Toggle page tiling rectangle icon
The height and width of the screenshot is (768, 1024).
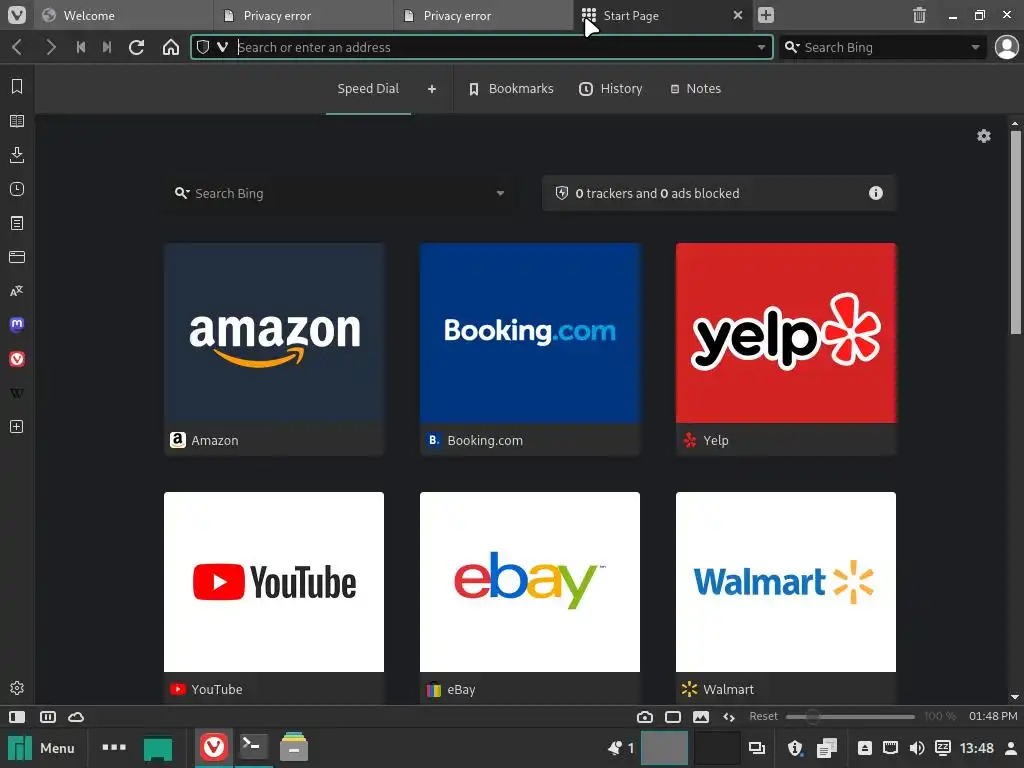[673, 716]
